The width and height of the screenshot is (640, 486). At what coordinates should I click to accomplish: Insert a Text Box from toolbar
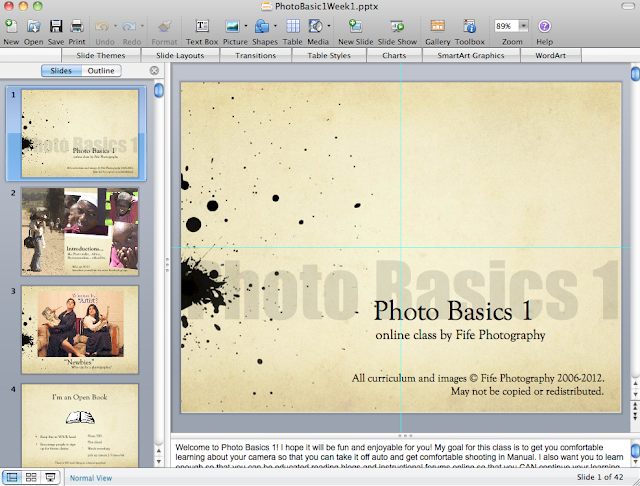202,26
